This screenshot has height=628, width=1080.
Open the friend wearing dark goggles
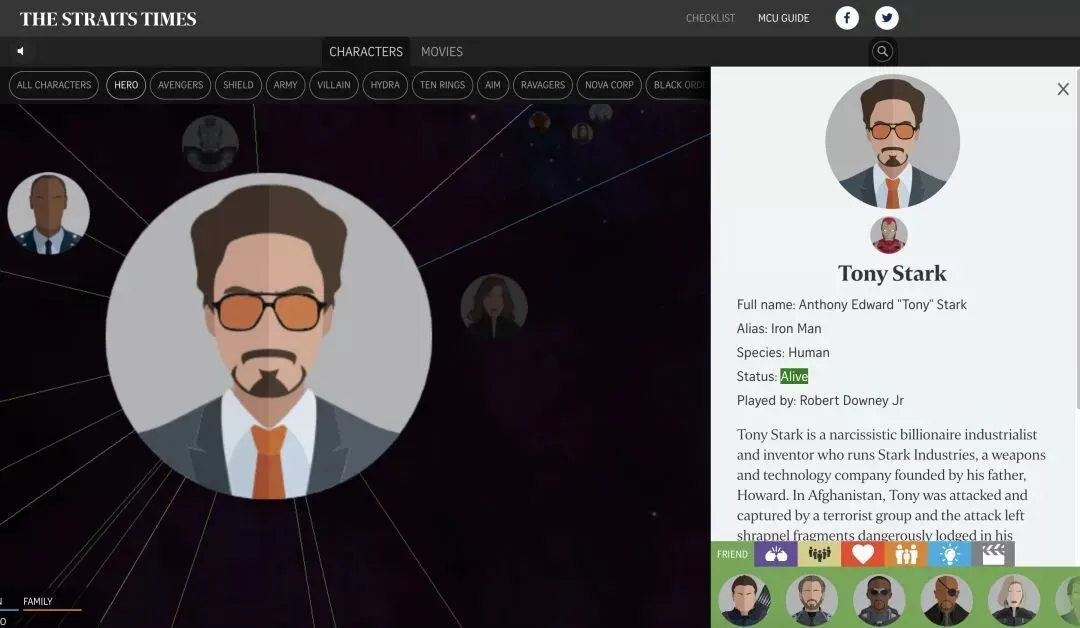[880, 600]
